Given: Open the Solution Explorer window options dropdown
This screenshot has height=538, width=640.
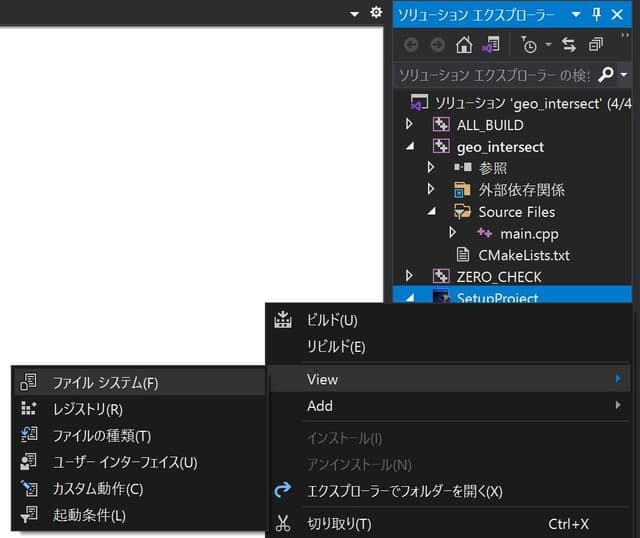Looking at the screenshot, I should (x=576, y=14).
